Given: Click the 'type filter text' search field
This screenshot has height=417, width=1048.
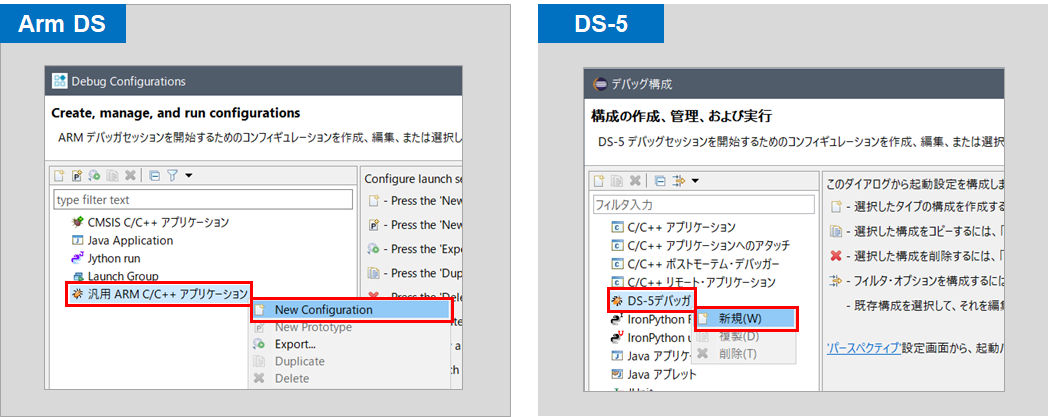Looking at the screenshot, I should (202, 200).
